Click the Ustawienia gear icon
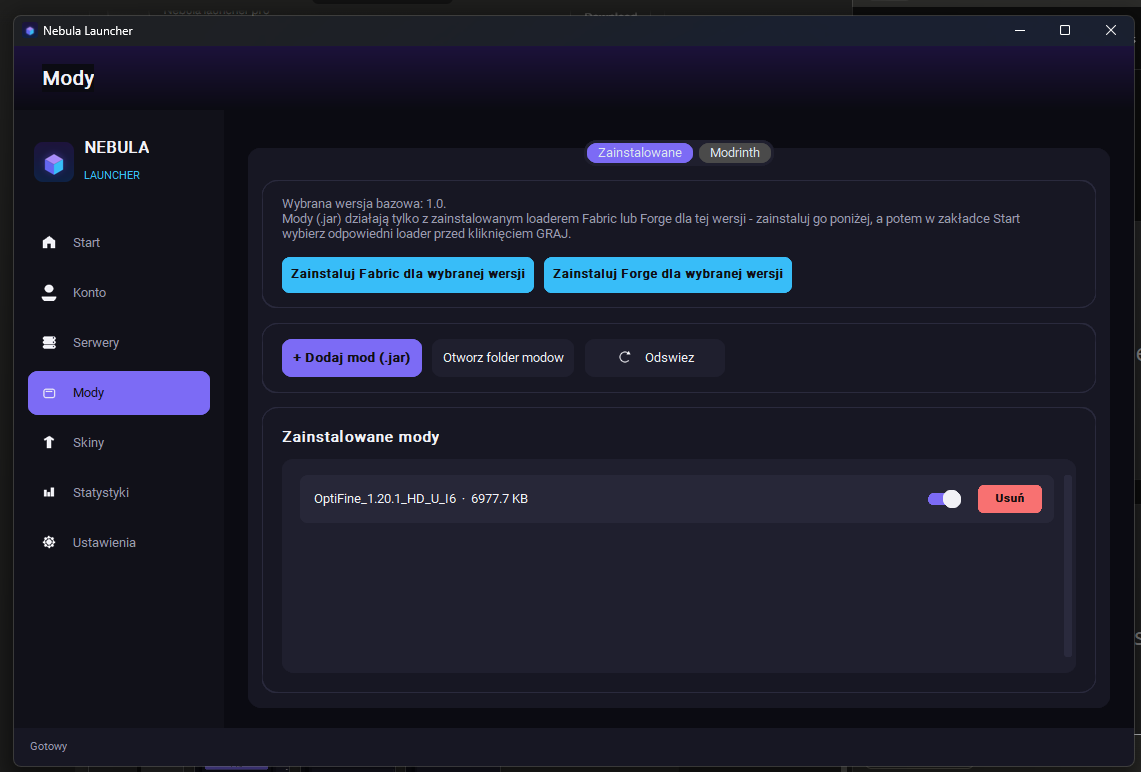Image resolution: width=1141 pixels, height=772 pixels. pyautogui.click(x=49, y=542)
